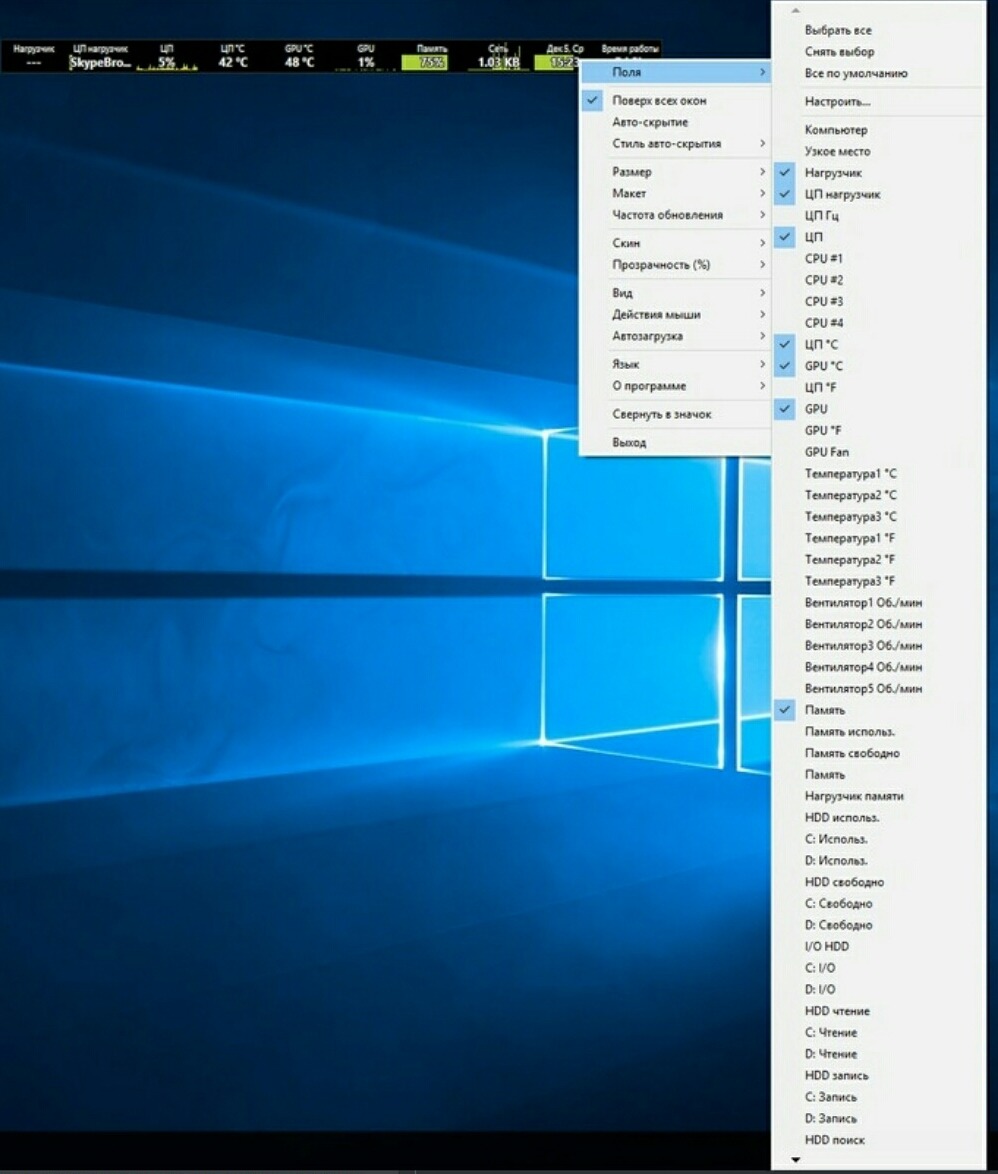Click the ЦП °C 42 °C reading
Screen dimensions: 998x1174
coord(233,62)
